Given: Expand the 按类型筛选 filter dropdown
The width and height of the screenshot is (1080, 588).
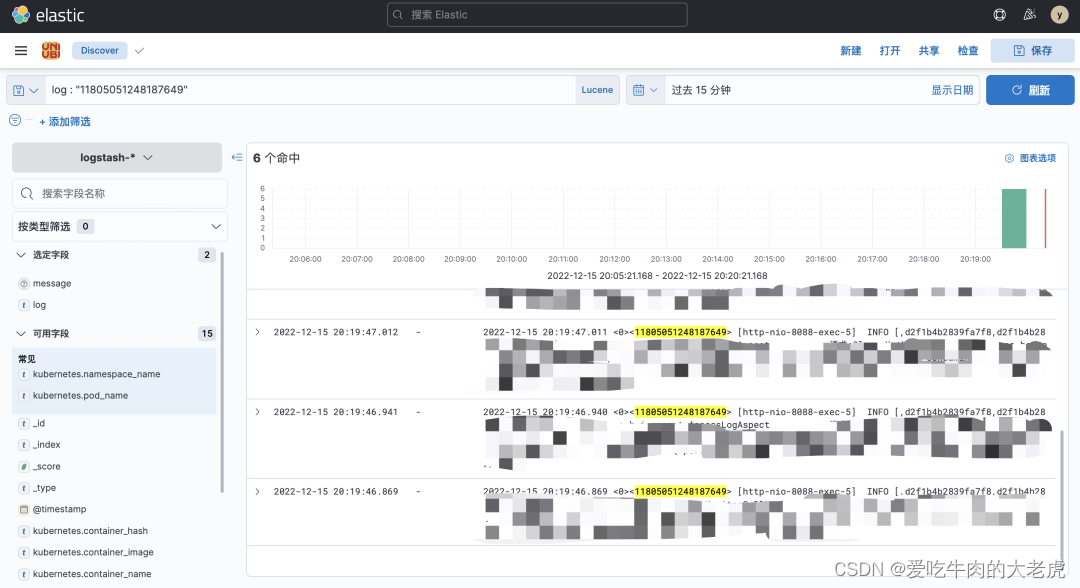Looking at the screenshot, I should (120, 227).
